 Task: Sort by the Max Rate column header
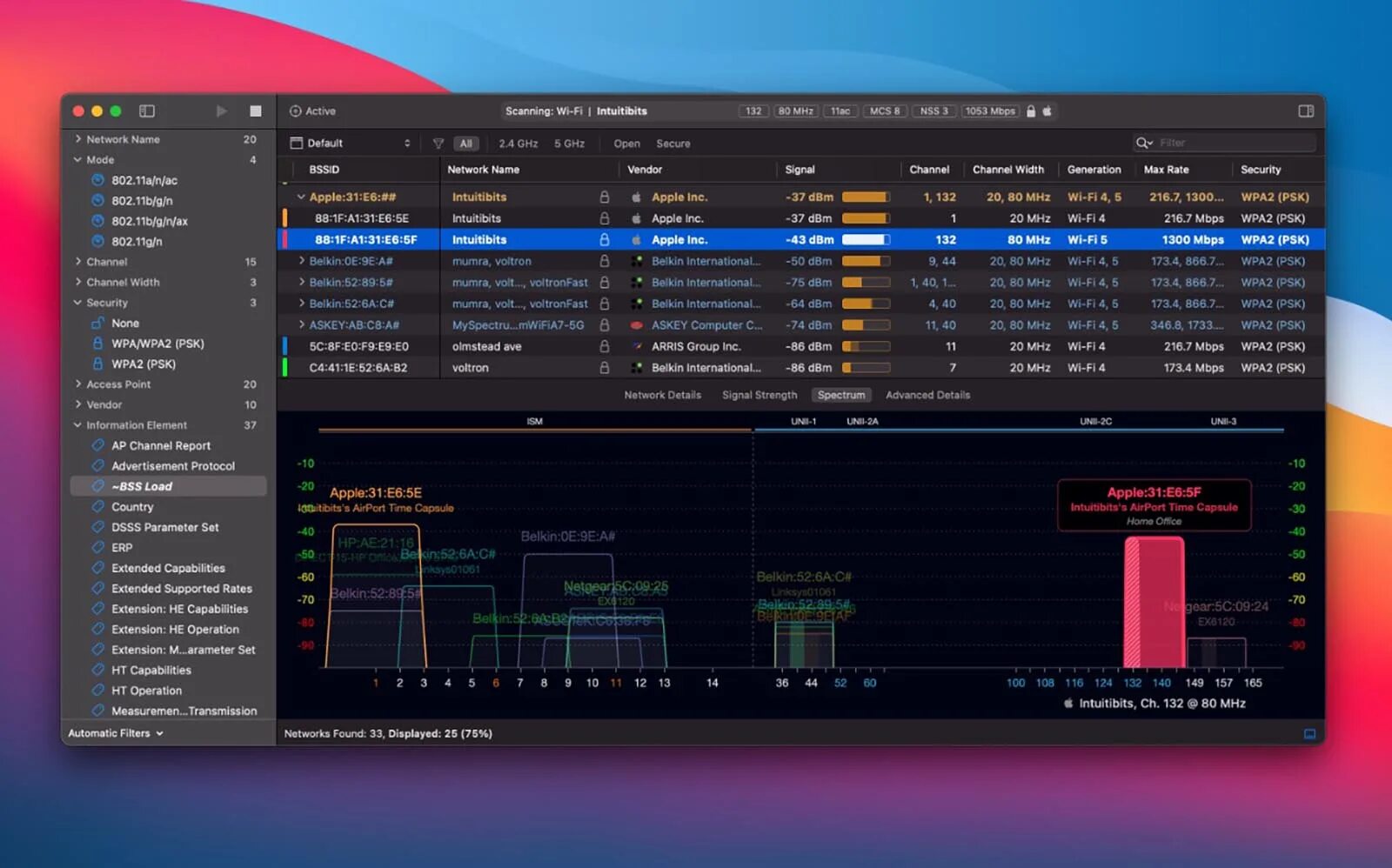[x=1166, y=170]
